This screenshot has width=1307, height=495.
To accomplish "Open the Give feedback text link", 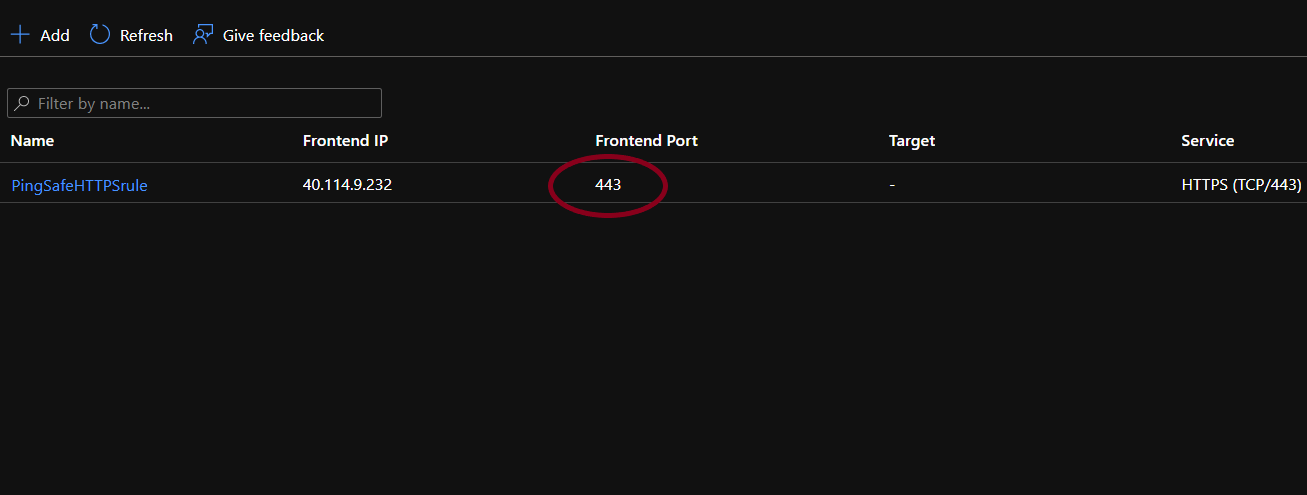I will 273,35.
